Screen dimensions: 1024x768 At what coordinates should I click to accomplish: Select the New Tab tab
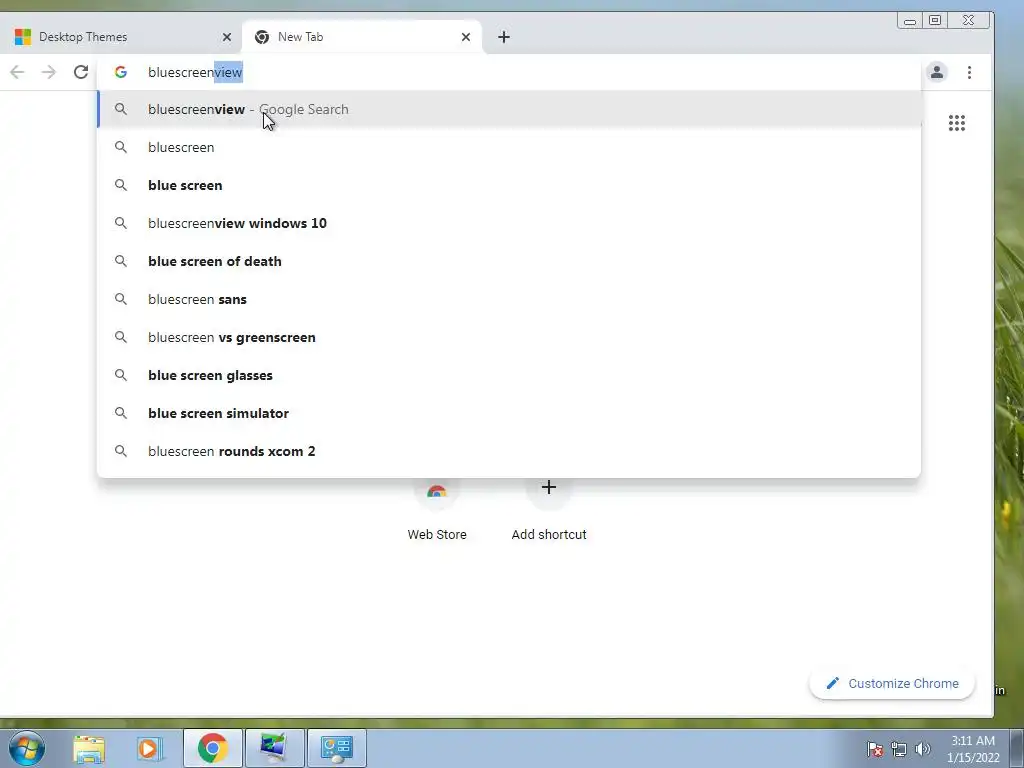click(361, 37)
